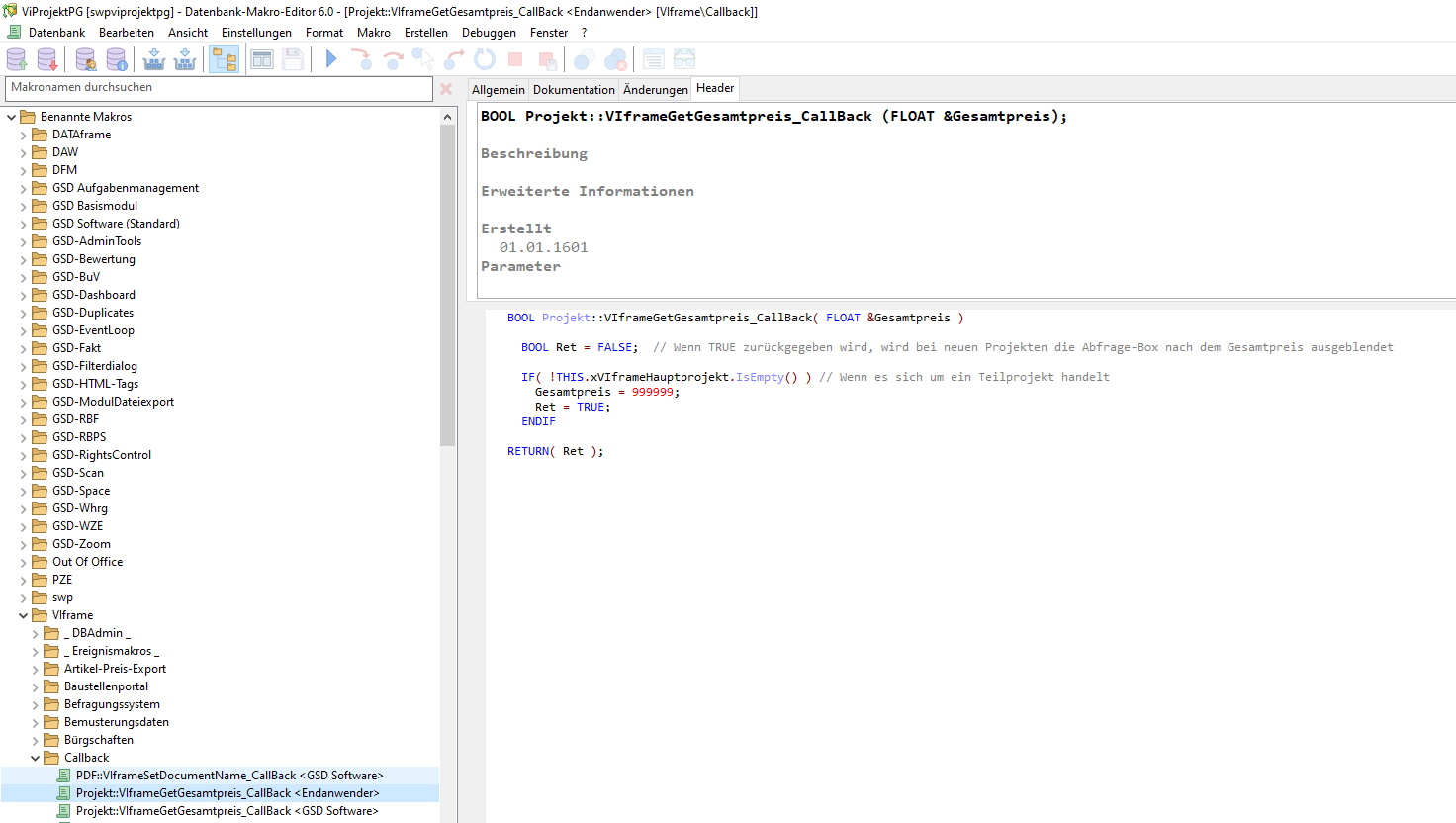Toggle the macro tree view icon
This screenshot has height=823, width=1456.
click(x=225, y=59)
